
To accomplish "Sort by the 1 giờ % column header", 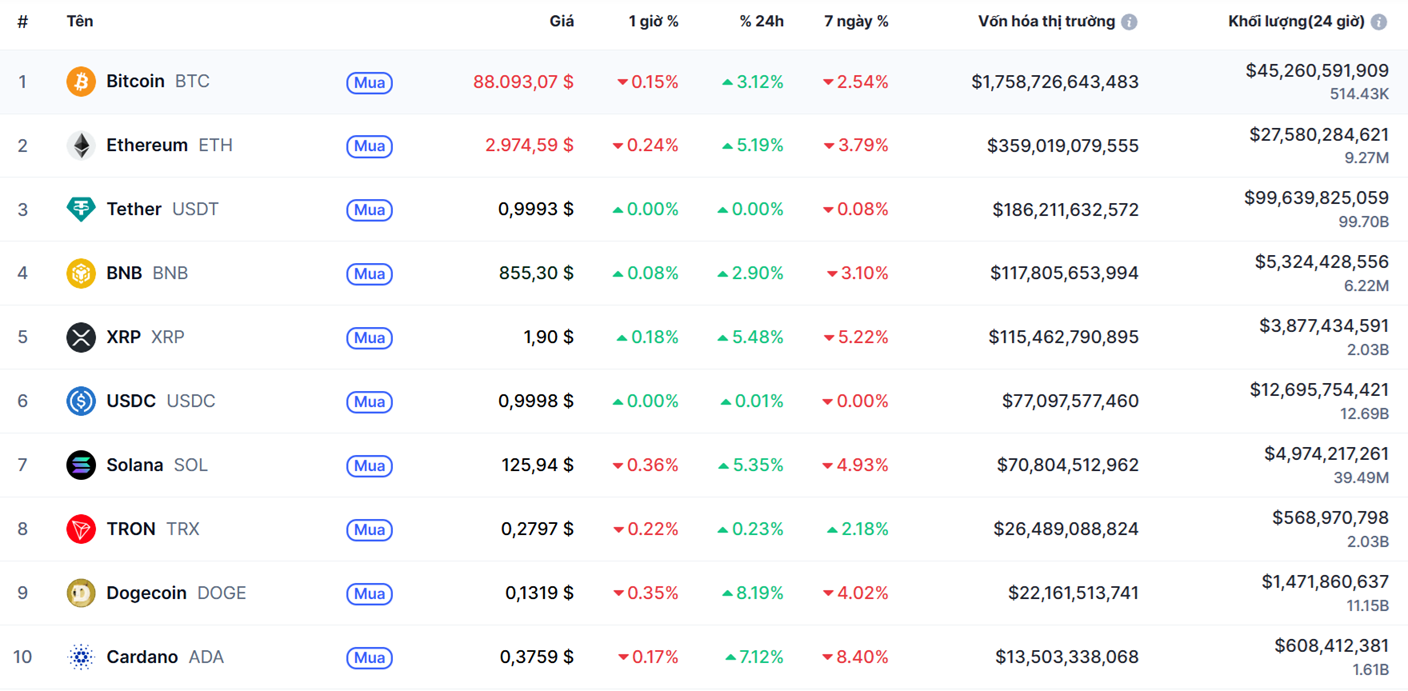I will (653, 21).
